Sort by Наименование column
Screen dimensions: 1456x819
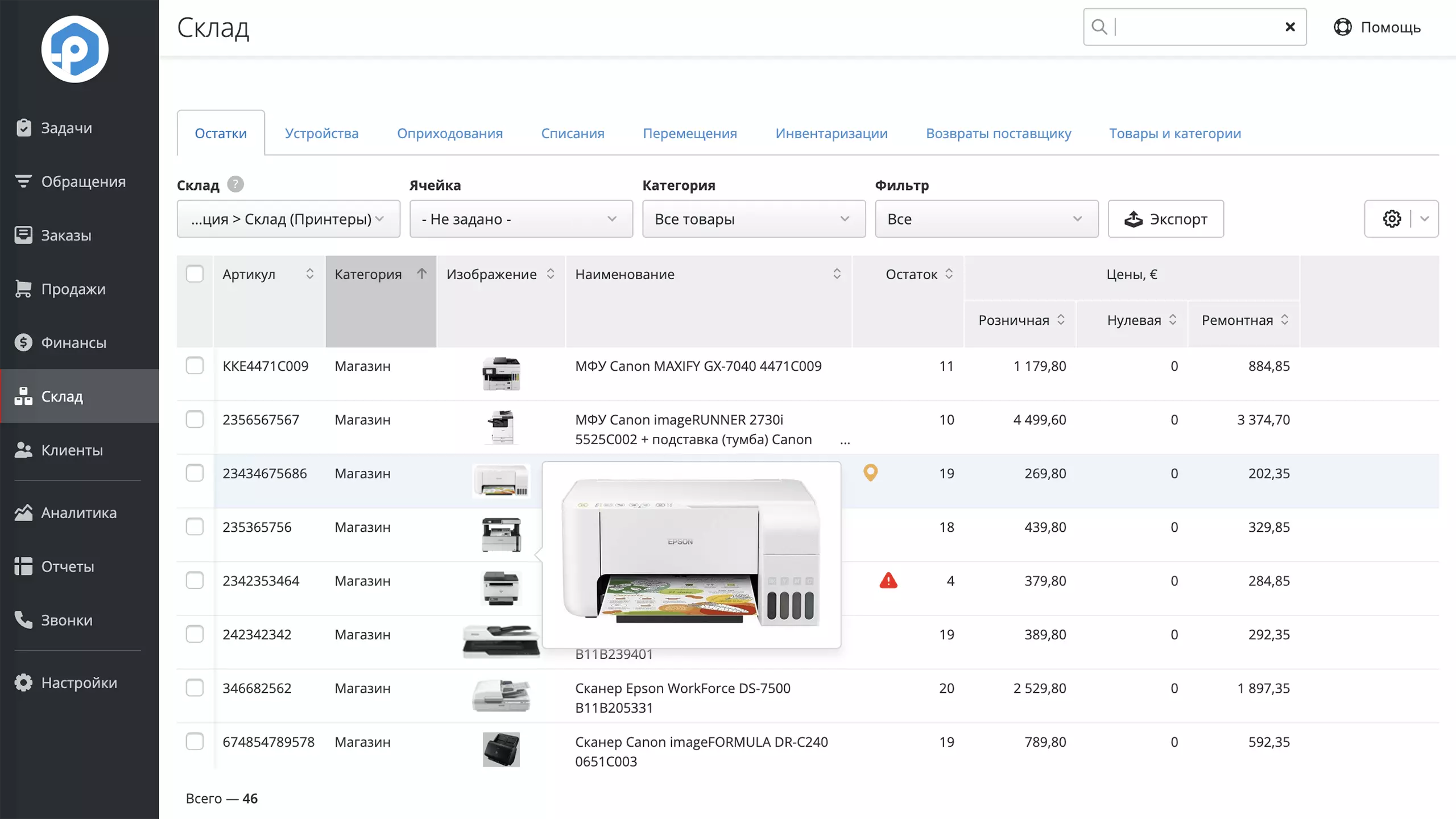point(837,274)
